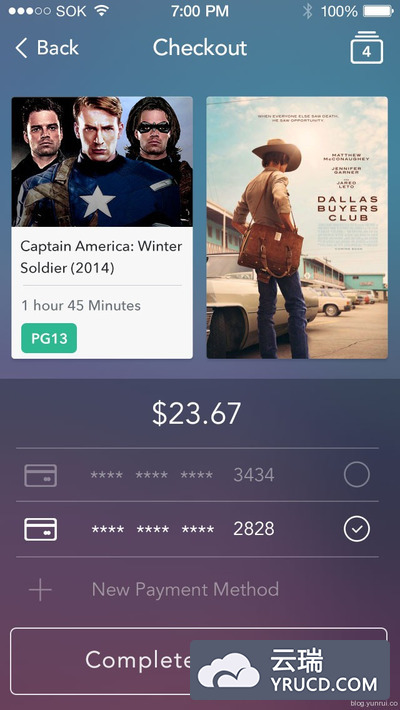This screenshot has height=710, width=400.
Task: Tap the YRUCD.COM cloud logo
Action: pos(290,670)
